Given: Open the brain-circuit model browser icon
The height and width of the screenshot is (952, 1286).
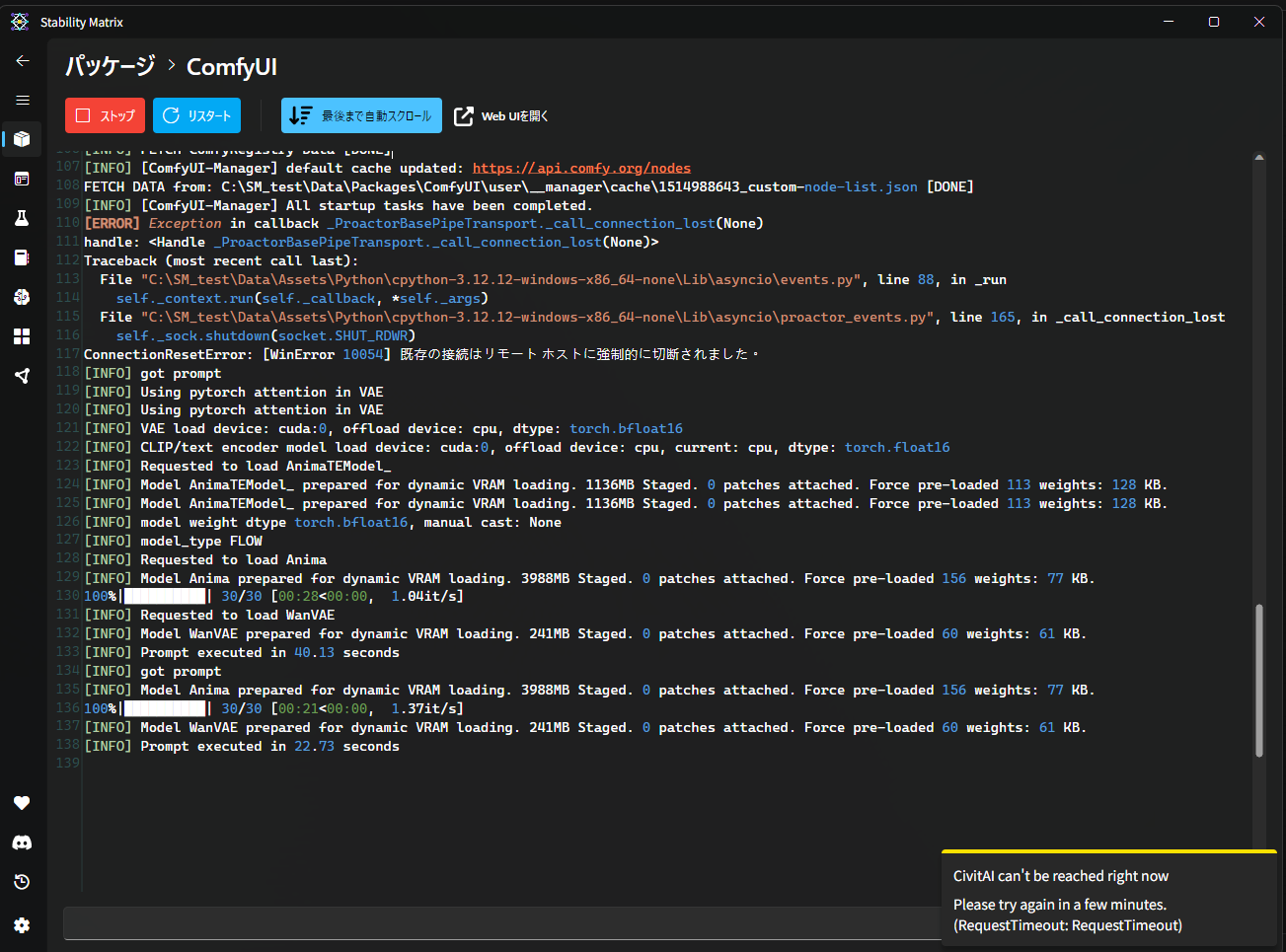Looking at the screenshot, I should (x=22, y=297).
